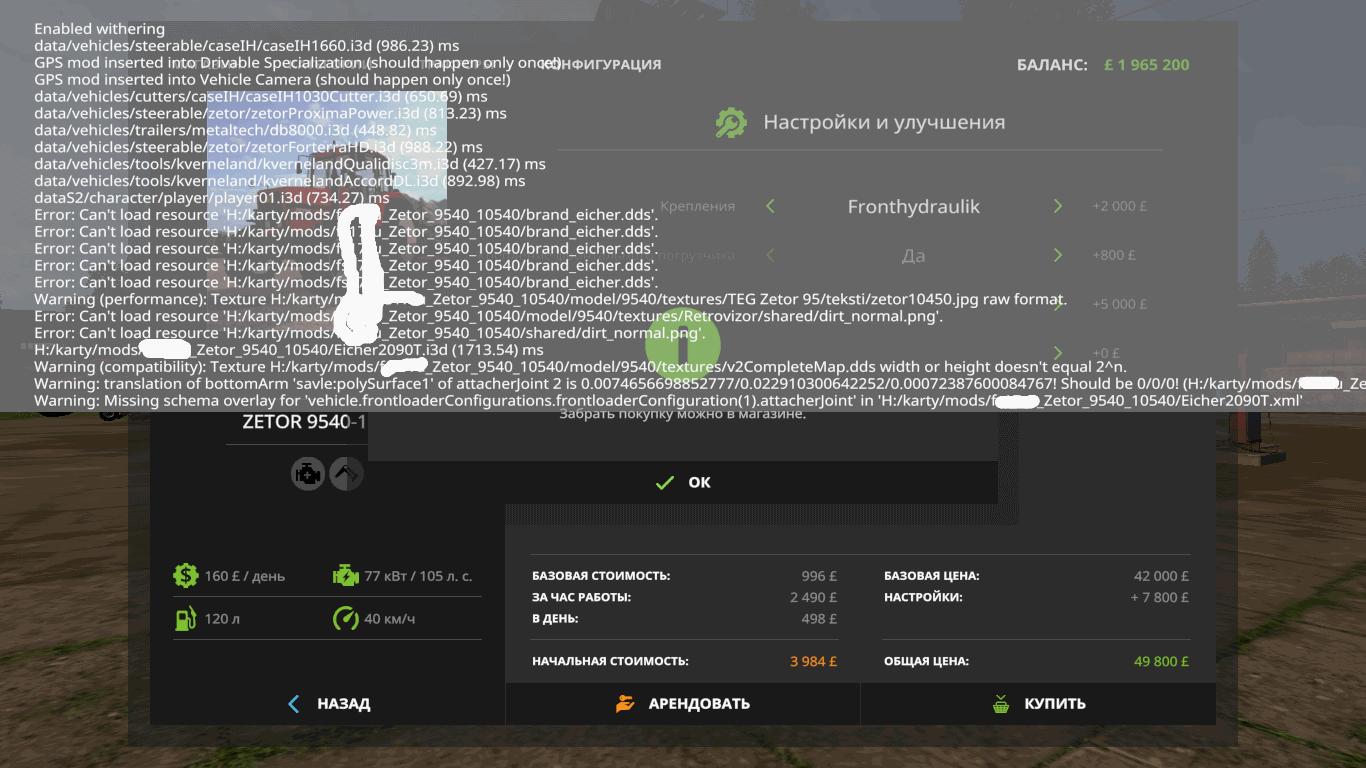Select previous Крепления attachment option
Screen dimensions: 1366x768
[770, 206]
